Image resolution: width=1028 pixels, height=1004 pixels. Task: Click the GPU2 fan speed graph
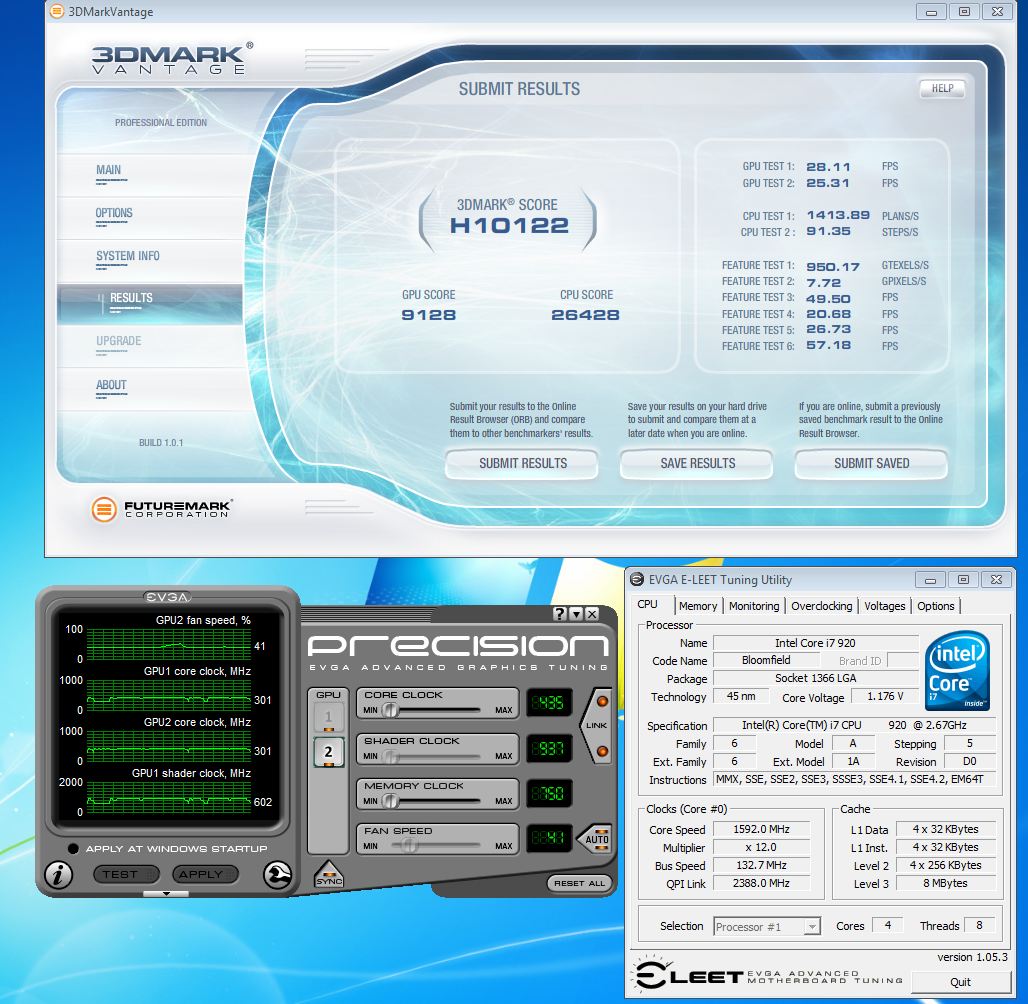pos(168,644)
